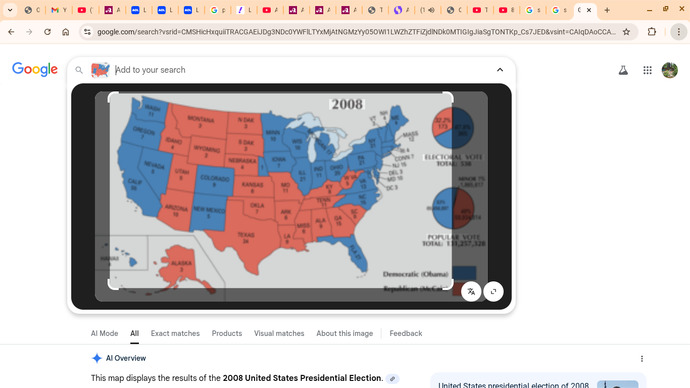The width and height of the screenshot is (690, 388).
Task: Click the AI Overview heading
Action: 126,358
